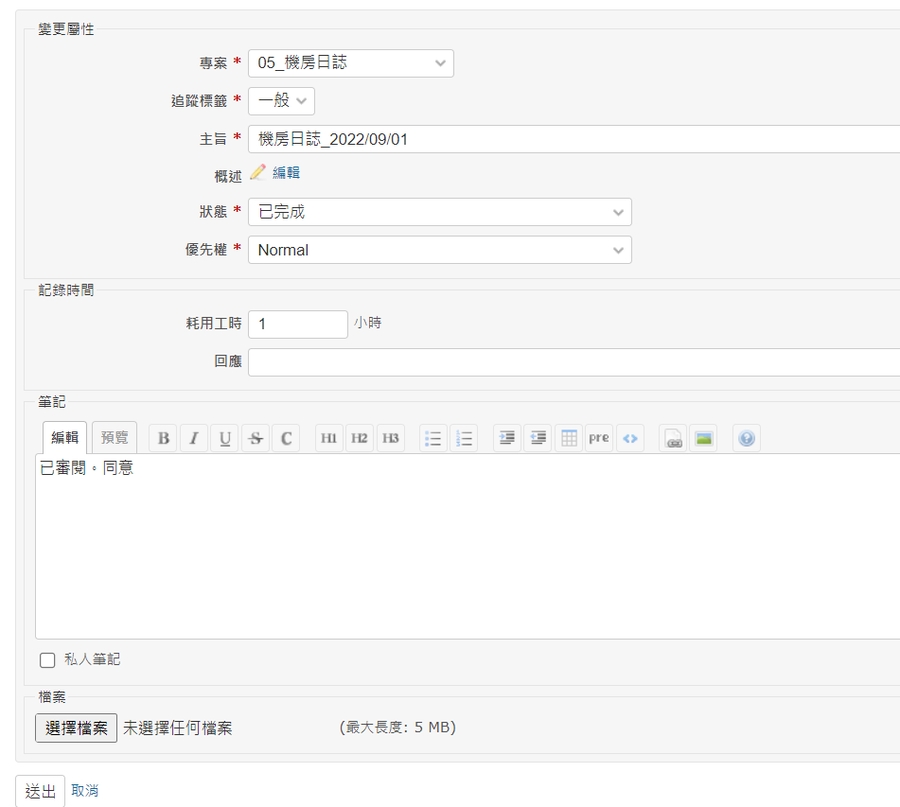The width and height of the screenshot is (900, 807).
Task: Click the 耗用工時 hours input field
Action: [x=297, y=324]
